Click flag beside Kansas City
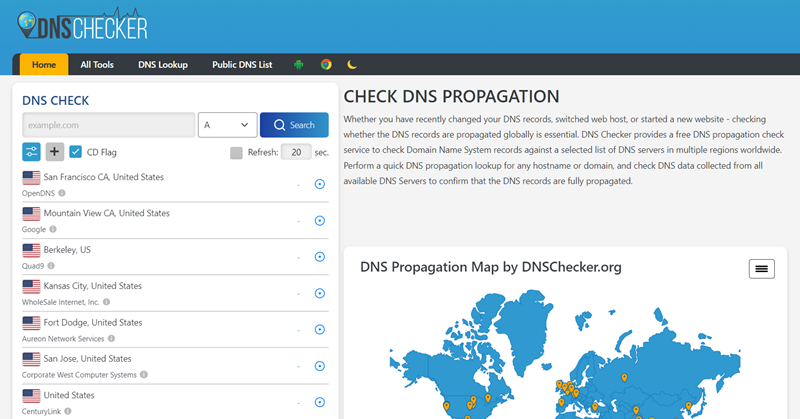This screenshot has width=800, height=419. click(31, 286)
